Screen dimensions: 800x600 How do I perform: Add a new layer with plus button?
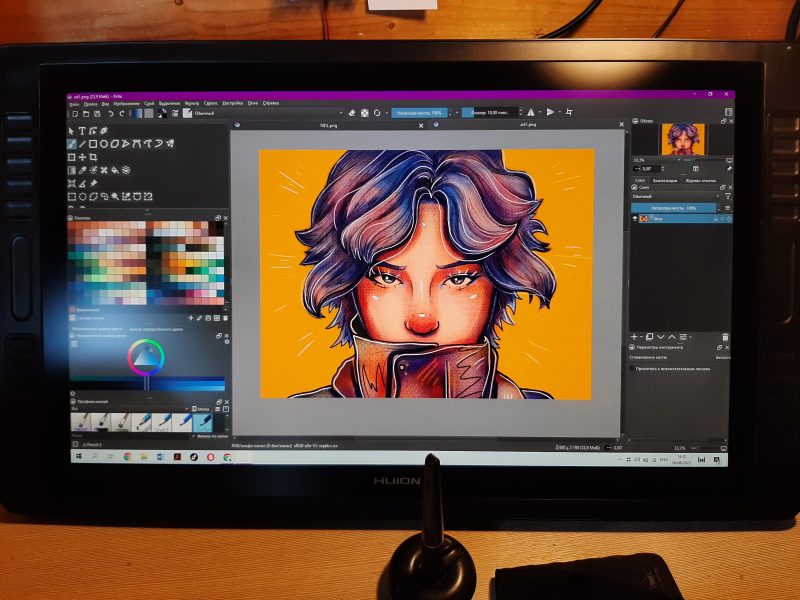click(634, 337)
